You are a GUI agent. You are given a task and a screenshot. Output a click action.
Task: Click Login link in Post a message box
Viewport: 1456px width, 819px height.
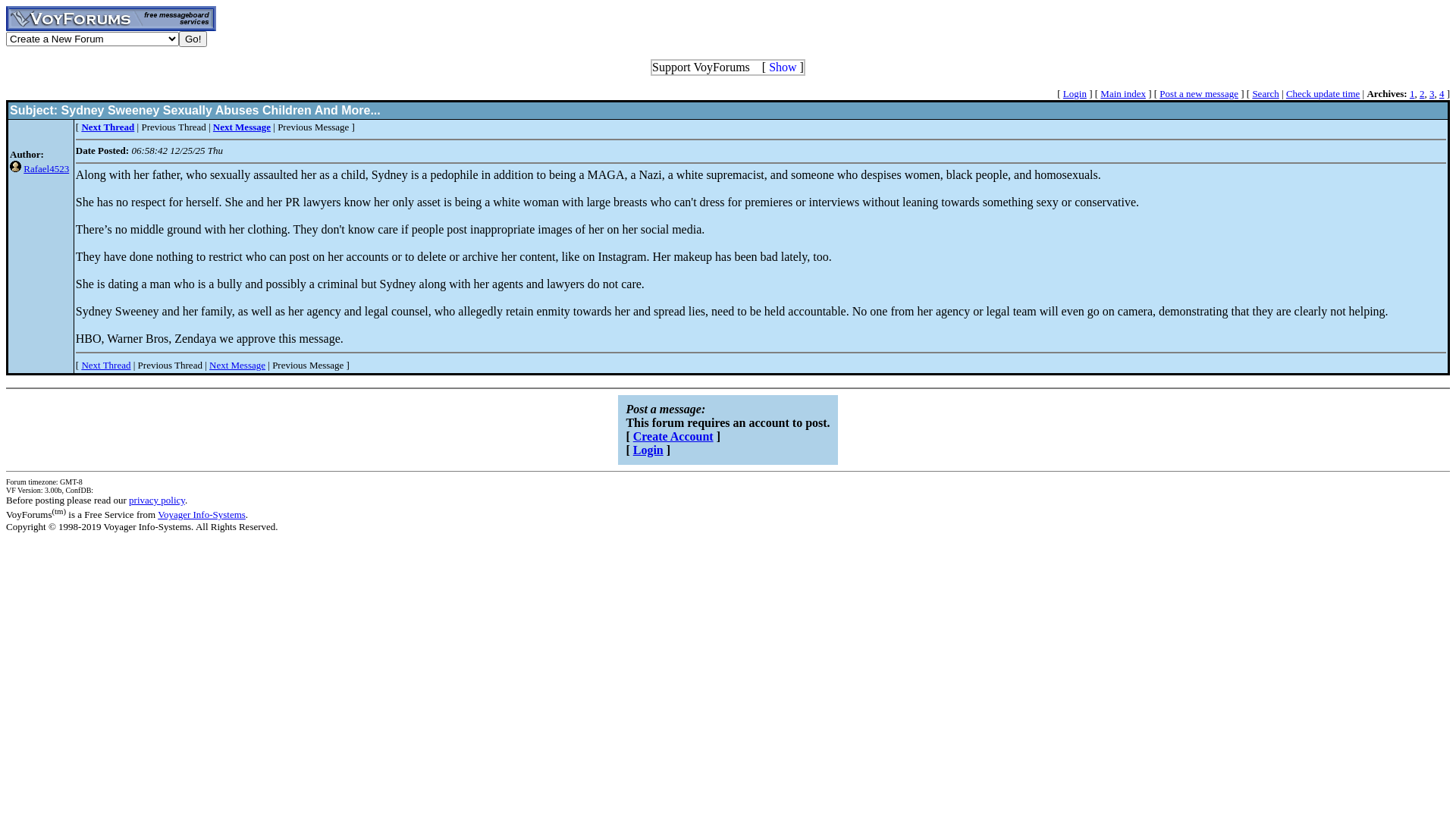(648, 450)
